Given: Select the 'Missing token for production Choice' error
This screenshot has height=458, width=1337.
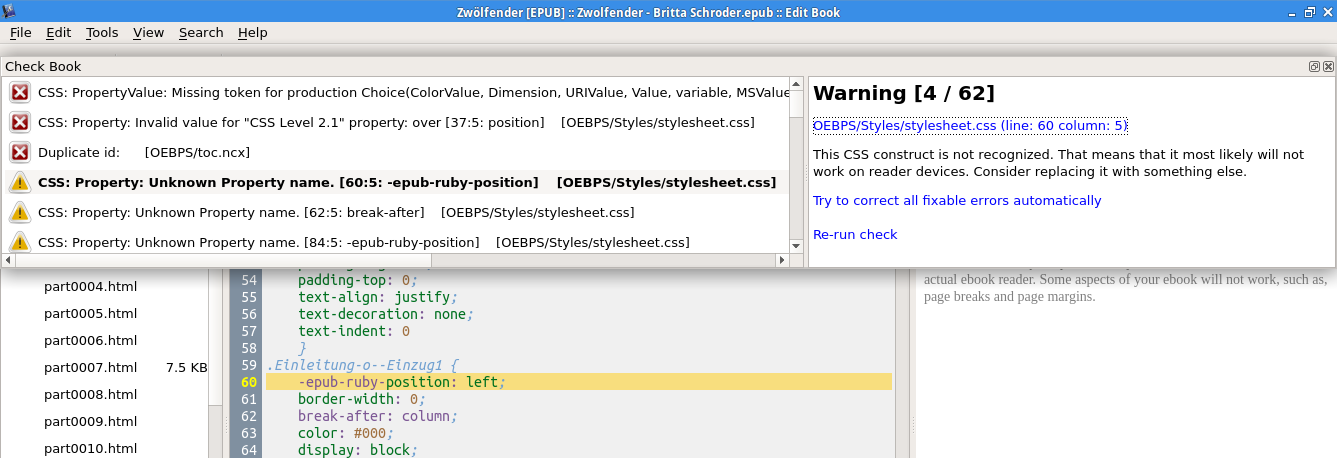Looking at the screenshot, I should click(x=395, y=93).
